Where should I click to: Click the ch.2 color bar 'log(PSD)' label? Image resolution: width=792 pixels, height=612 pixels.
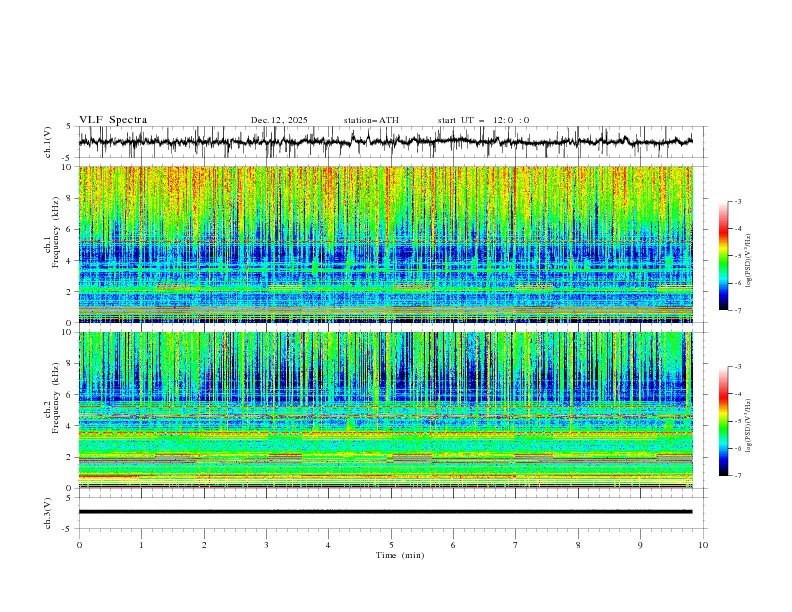coord(748,426)
